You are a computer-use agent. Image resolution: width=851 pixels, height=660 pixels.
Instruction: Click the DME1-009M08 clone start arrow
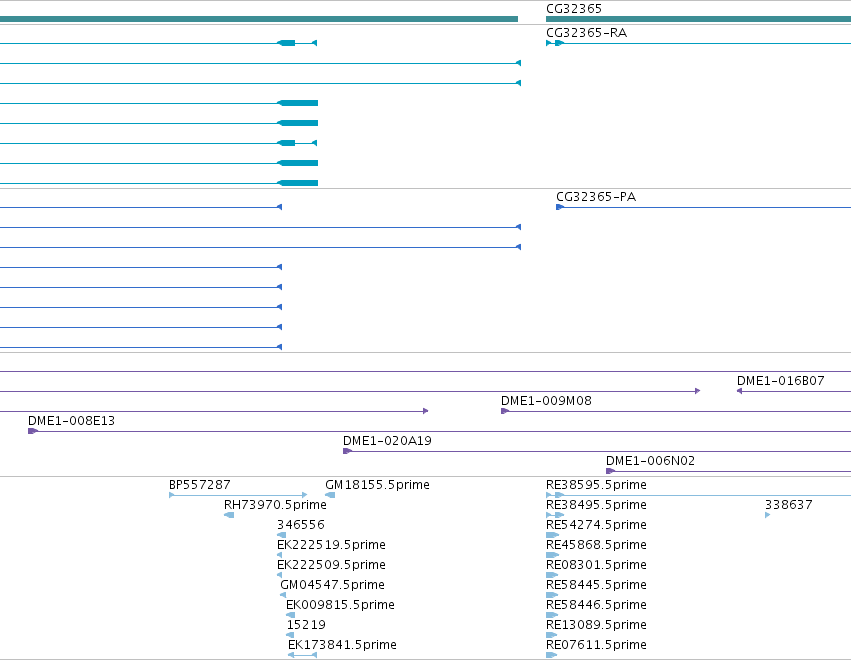(505, 411)
